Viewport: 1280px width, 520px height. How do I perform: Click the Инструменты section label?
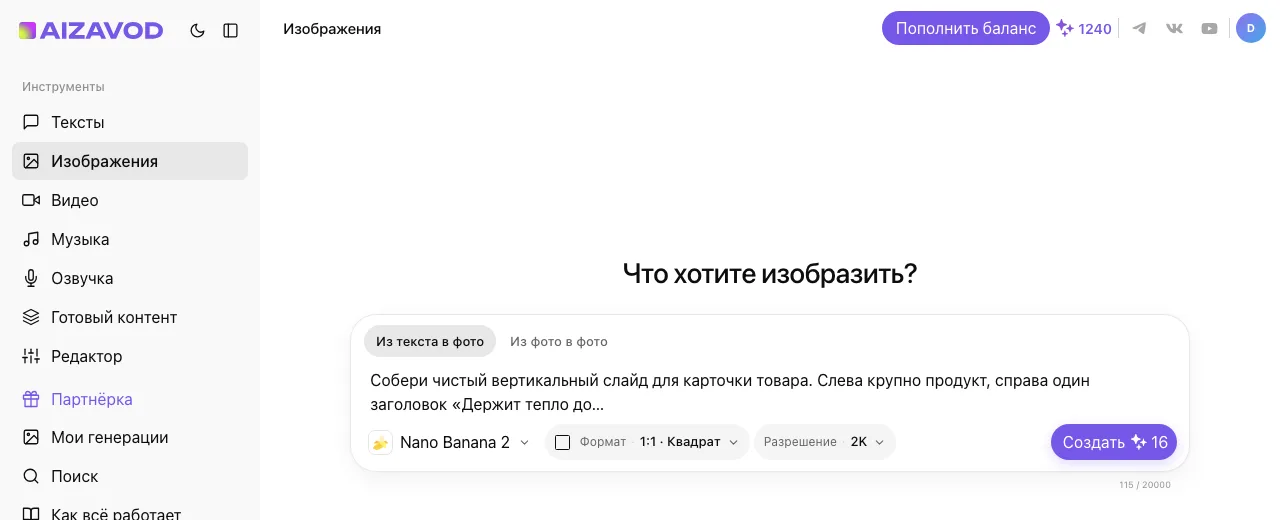point(63,87)
